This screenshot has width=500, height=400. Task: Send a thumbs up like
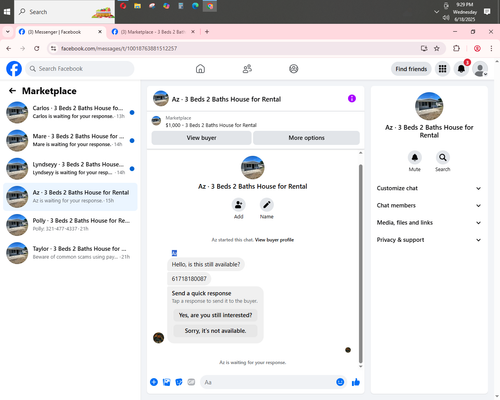point(356,382)
